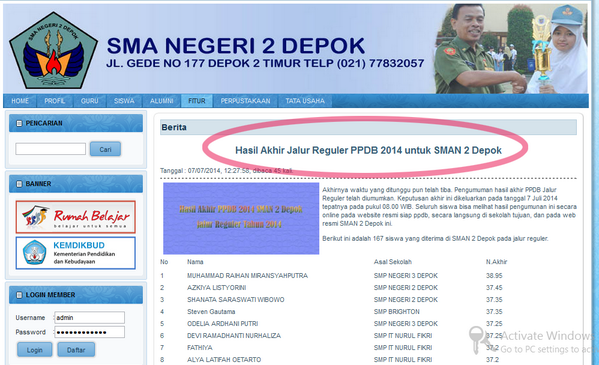Viewport: 599px width, 365px height.
Task: Select the Fitur menu item
Action: 197,101
